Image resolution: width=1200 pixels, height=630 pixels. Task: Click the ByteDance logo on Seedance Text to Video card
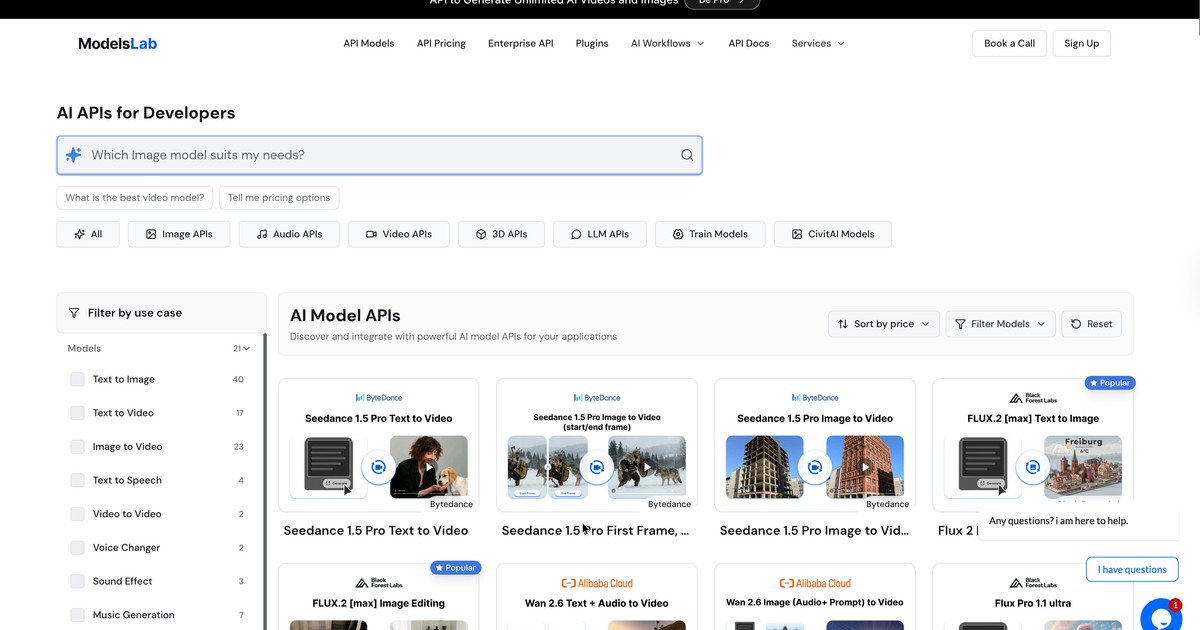(379, 398)
